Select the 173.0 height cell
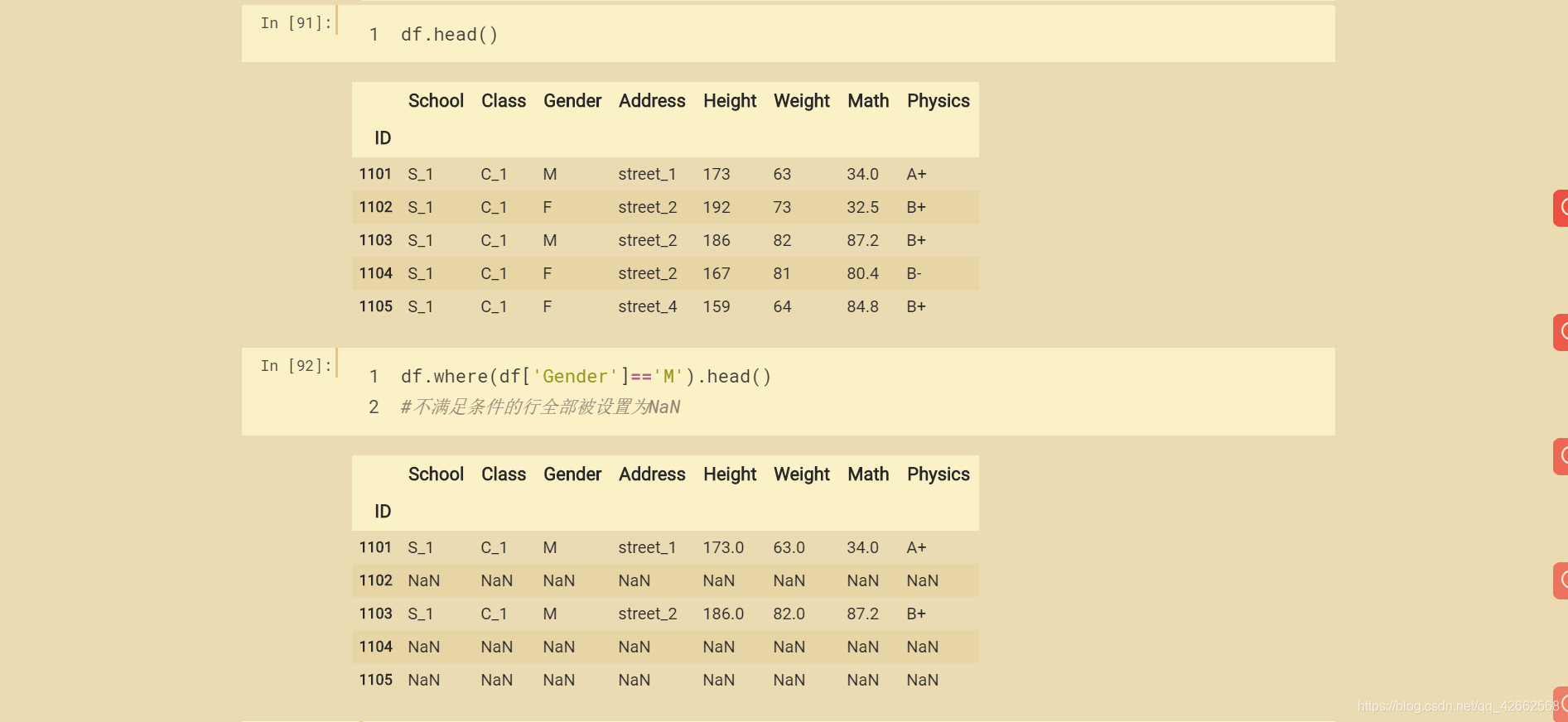The height and width of the screenshot is (722, 1568). pyautogui.click(x=723, y=548)
